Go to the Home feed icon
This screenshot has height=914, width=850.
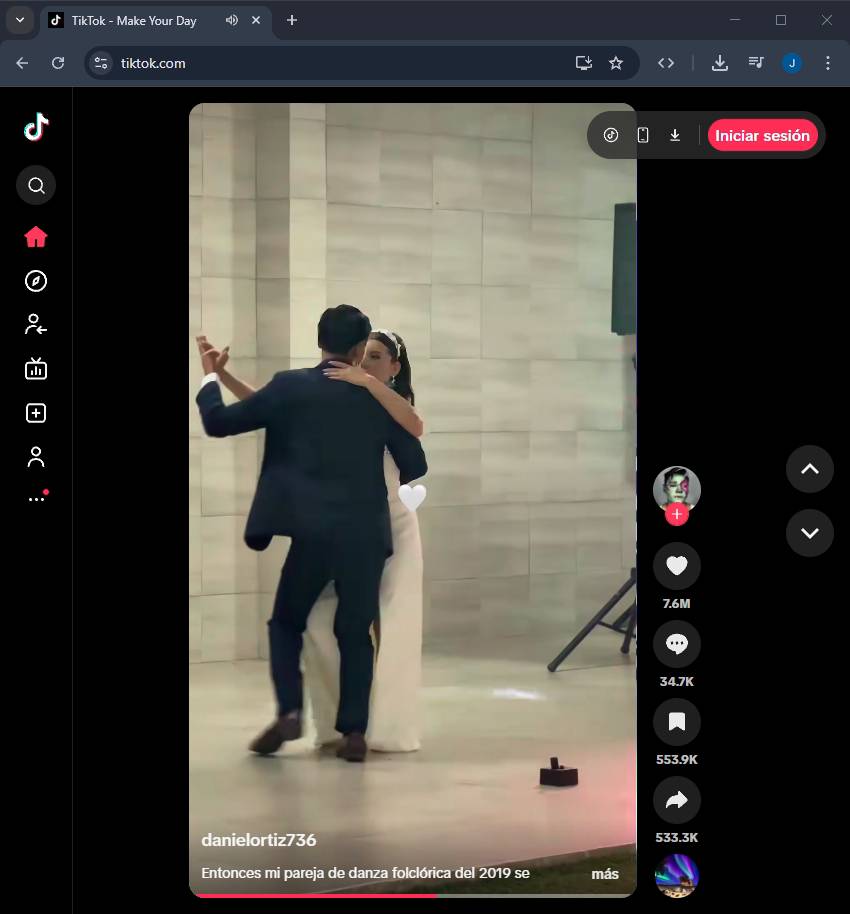point(36,237)
